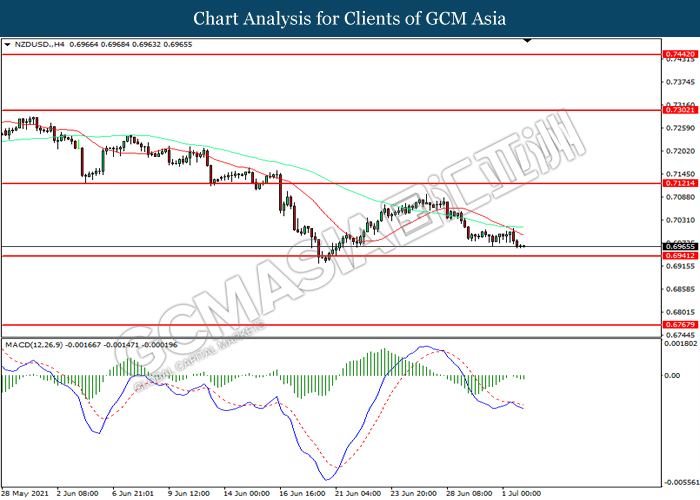
Task: Click the 0.67679 red price label
Action: (x=680, y=325)
